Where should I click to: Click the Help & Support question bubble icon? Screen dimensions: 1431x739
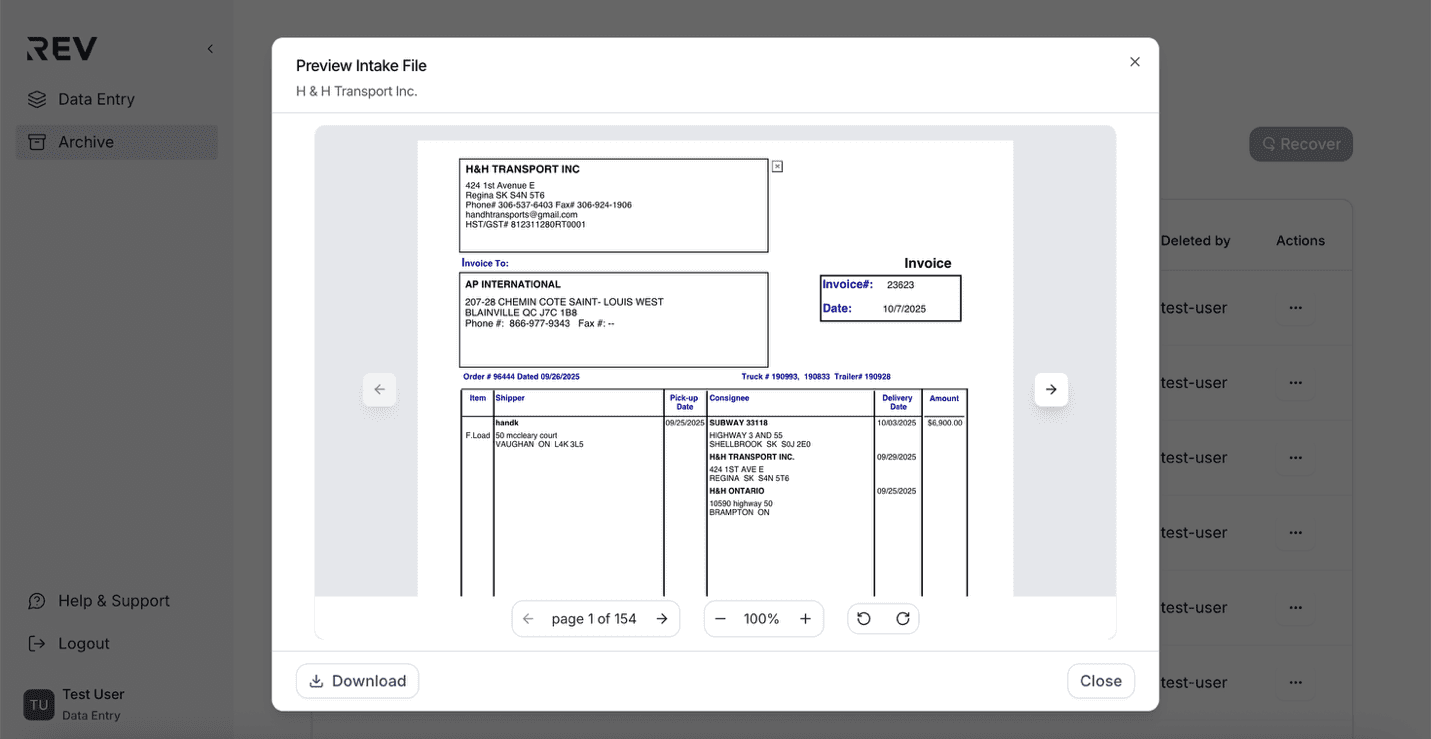click(37, 600)
